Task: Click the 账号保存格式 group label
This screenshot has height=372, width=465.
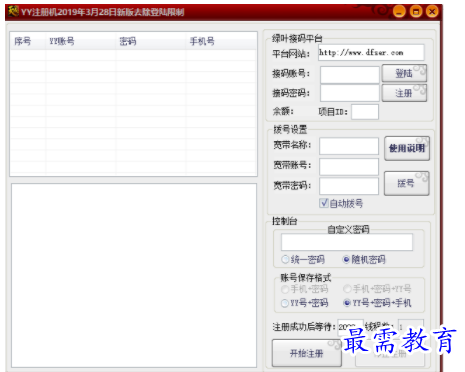Action: 306,278
